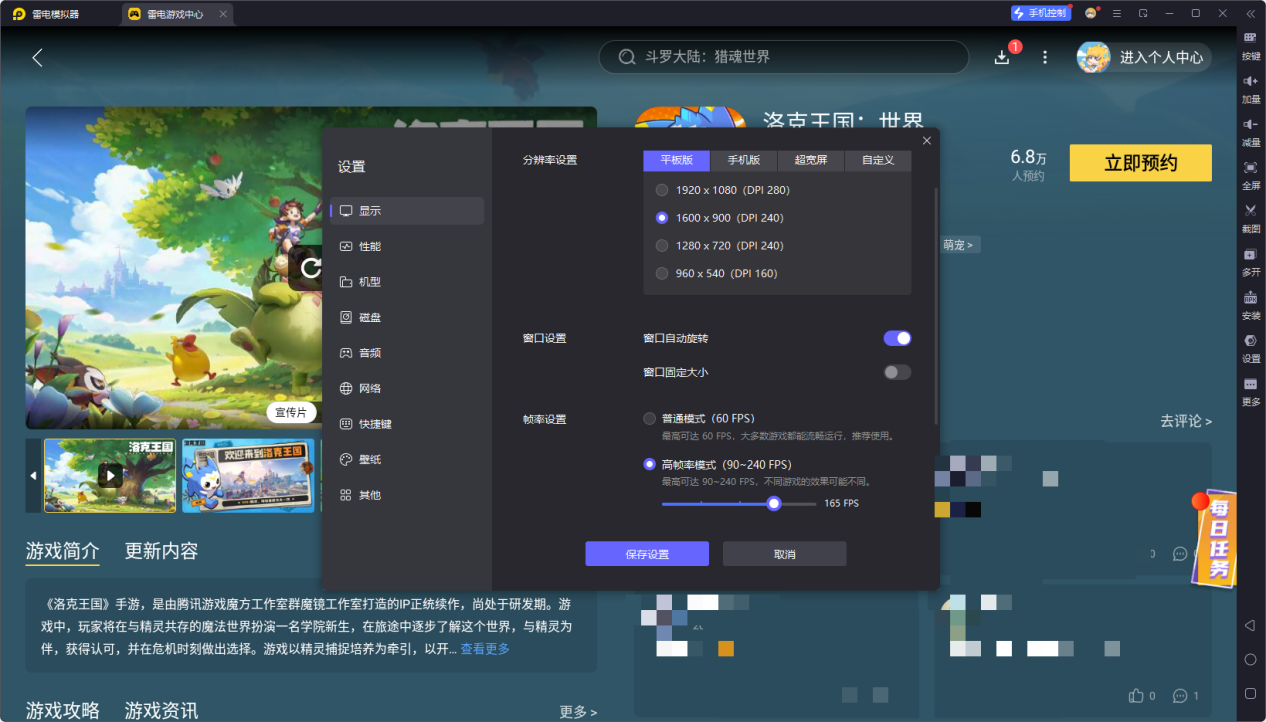
Task: Click the 立即预约 pre-register button
Action: pyautogui.click(x=1140, y=162)
